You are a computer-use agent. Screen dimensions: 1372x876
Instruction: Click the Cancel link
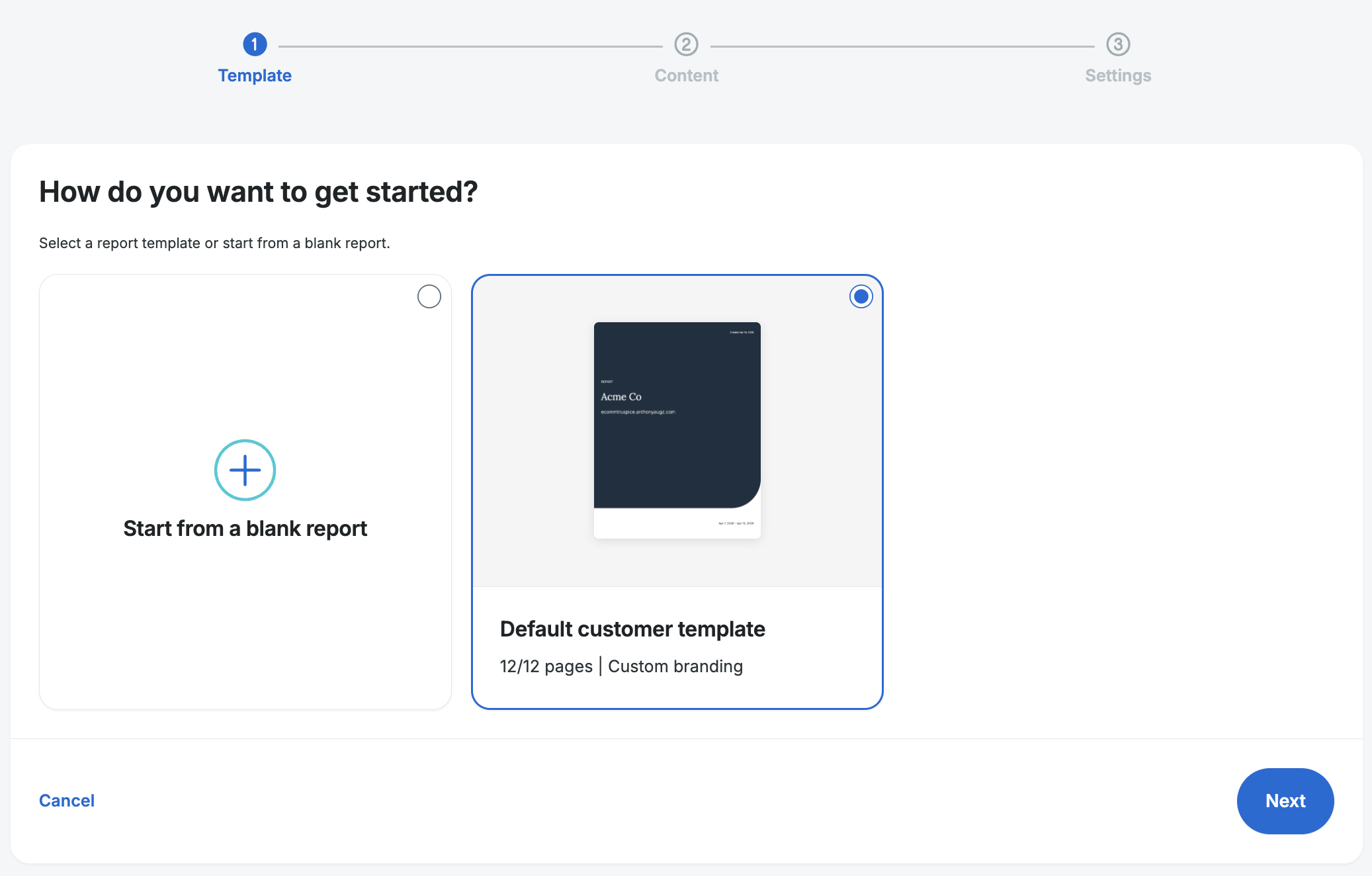click(67, 801)
